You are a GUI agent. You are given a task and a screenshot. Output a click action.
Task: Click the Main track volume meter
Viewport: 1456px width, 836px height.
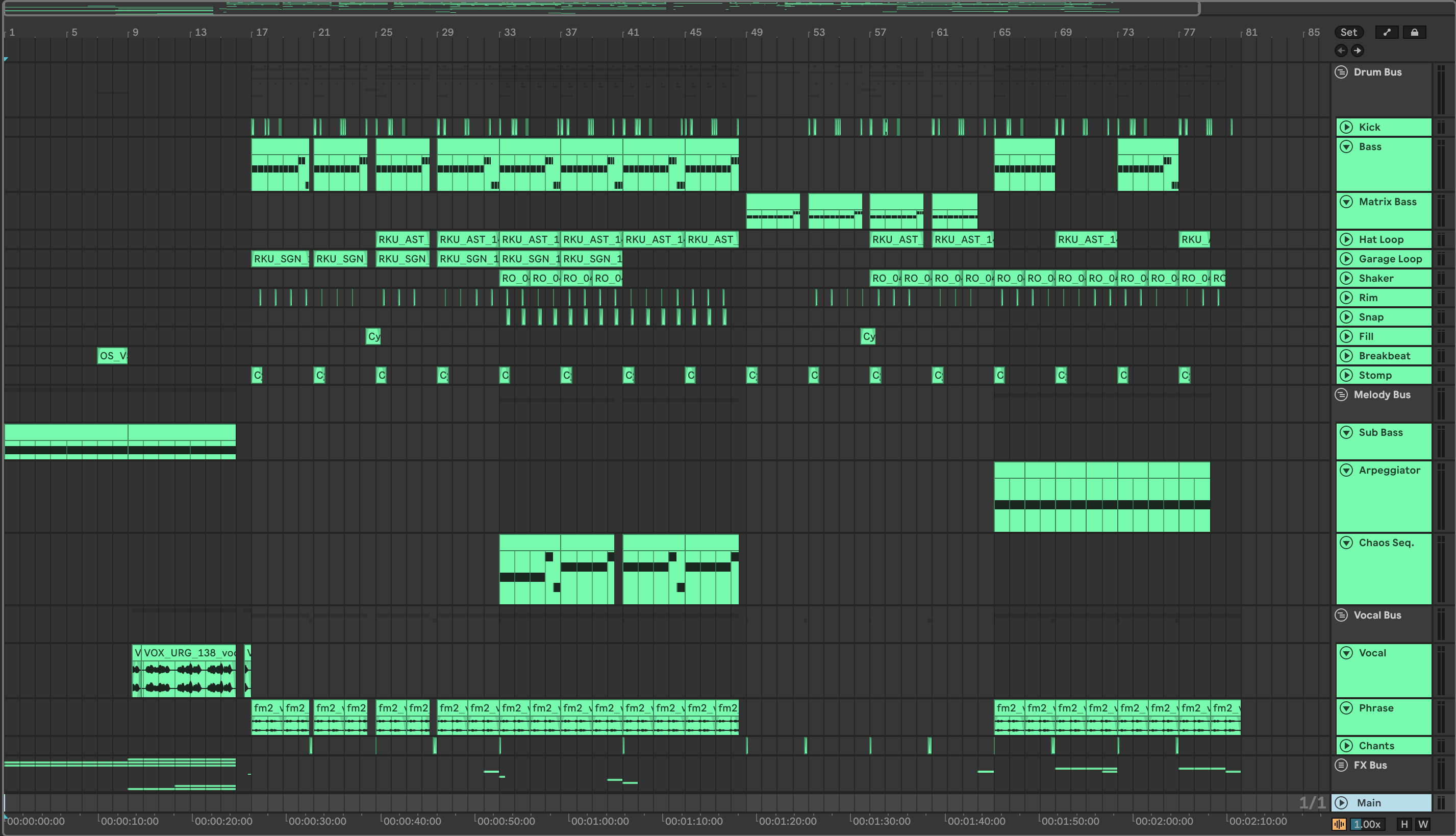click(x=1441, y=803)
